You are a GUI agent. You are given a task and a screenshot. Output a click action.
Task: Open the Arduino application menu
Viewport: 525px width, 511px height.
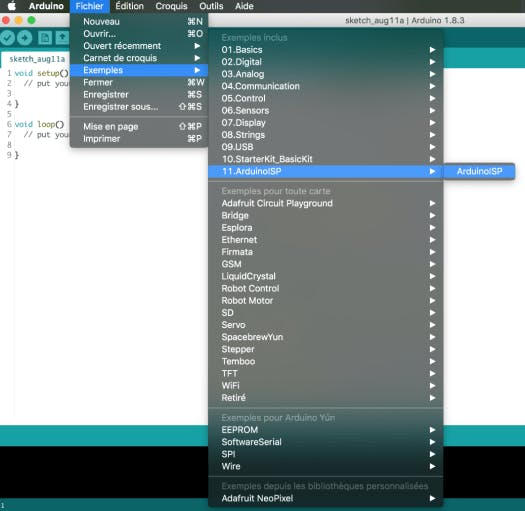[46, 6]
